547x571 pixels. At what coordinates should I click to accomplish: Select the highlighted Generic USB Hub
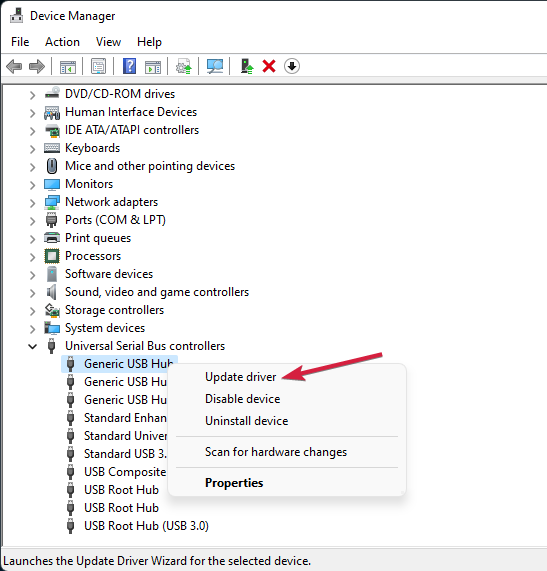(119, 364)
